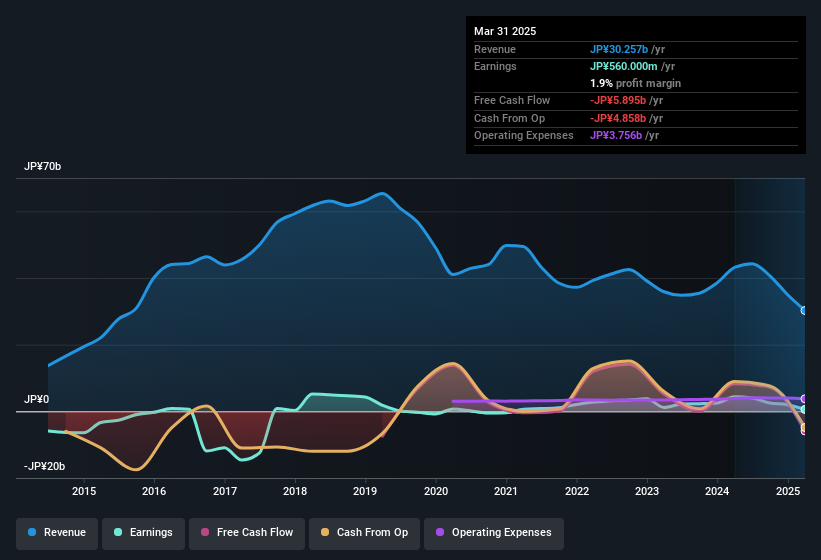Click the 1.9% profit margin text
The height and width of the screenshot is (560, 821).
pos(635,83)
